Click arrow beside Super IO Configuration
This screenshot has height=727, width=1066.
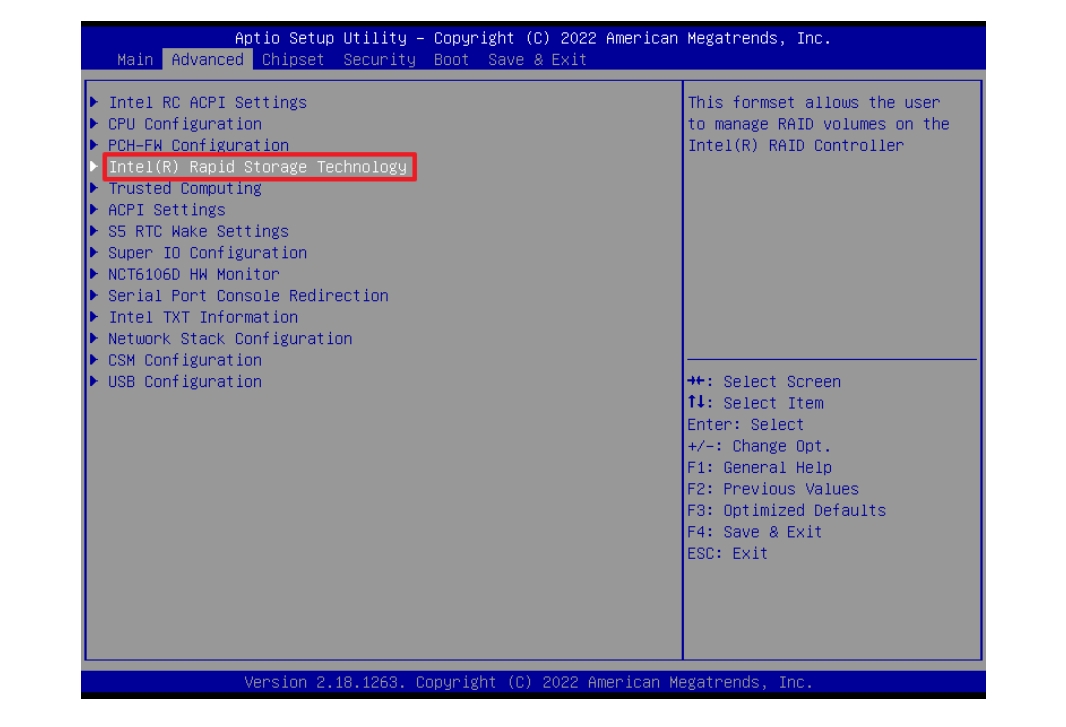pyautogui.click(x=94, y=253)
